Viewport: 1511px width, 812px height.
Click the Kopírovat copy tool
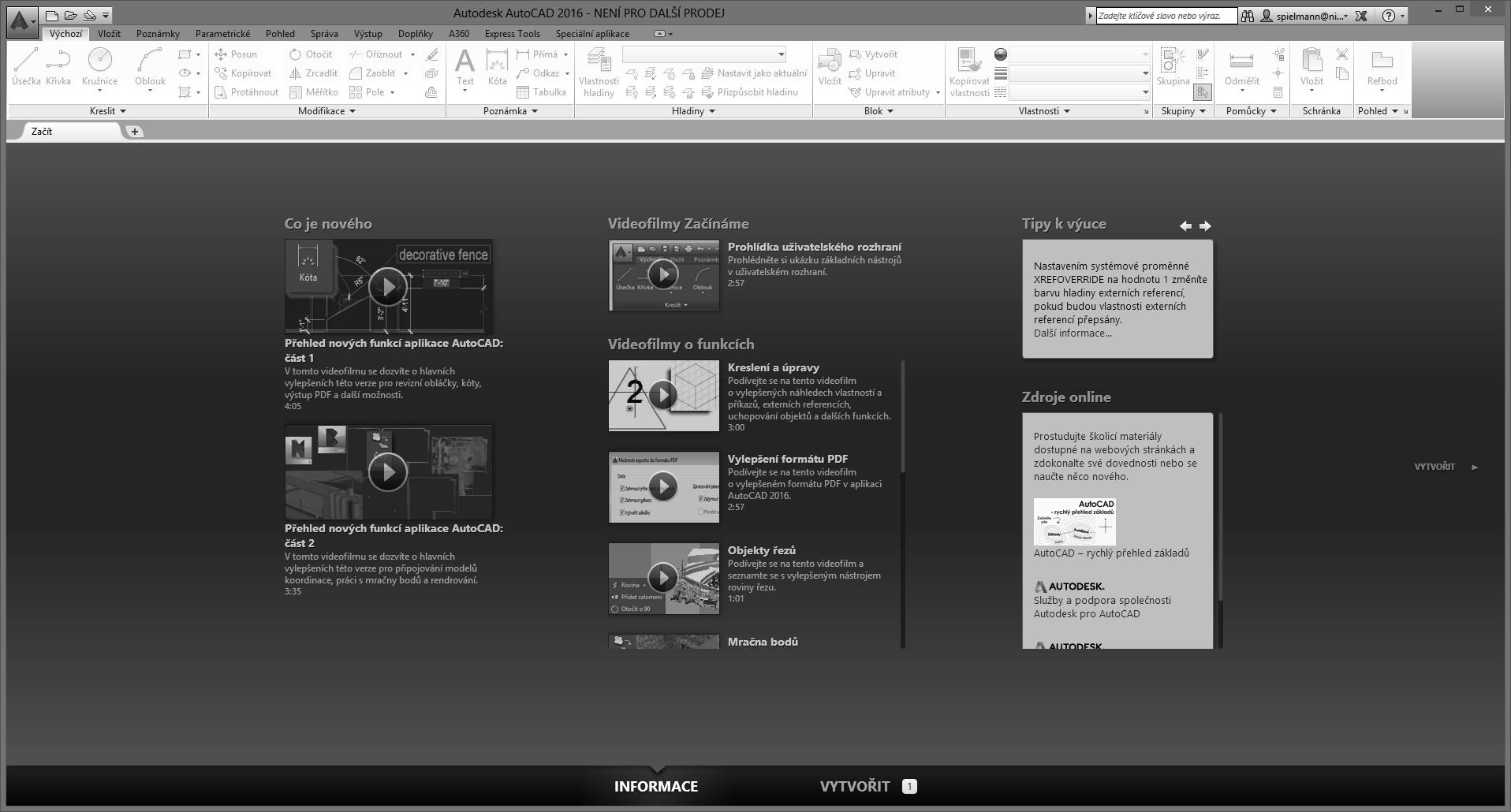pyautogui.click(x=243, y=73)
